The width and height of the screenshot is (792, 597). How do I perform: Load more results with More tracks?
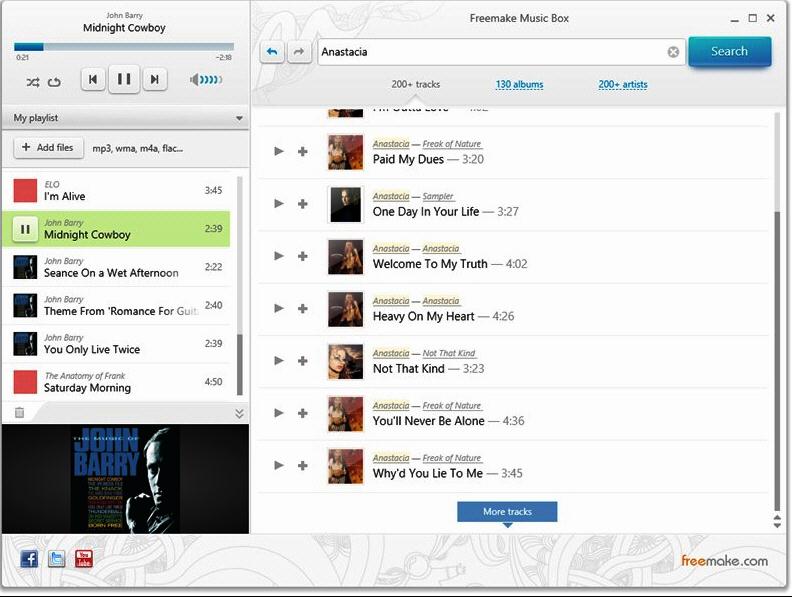[507, 512]
